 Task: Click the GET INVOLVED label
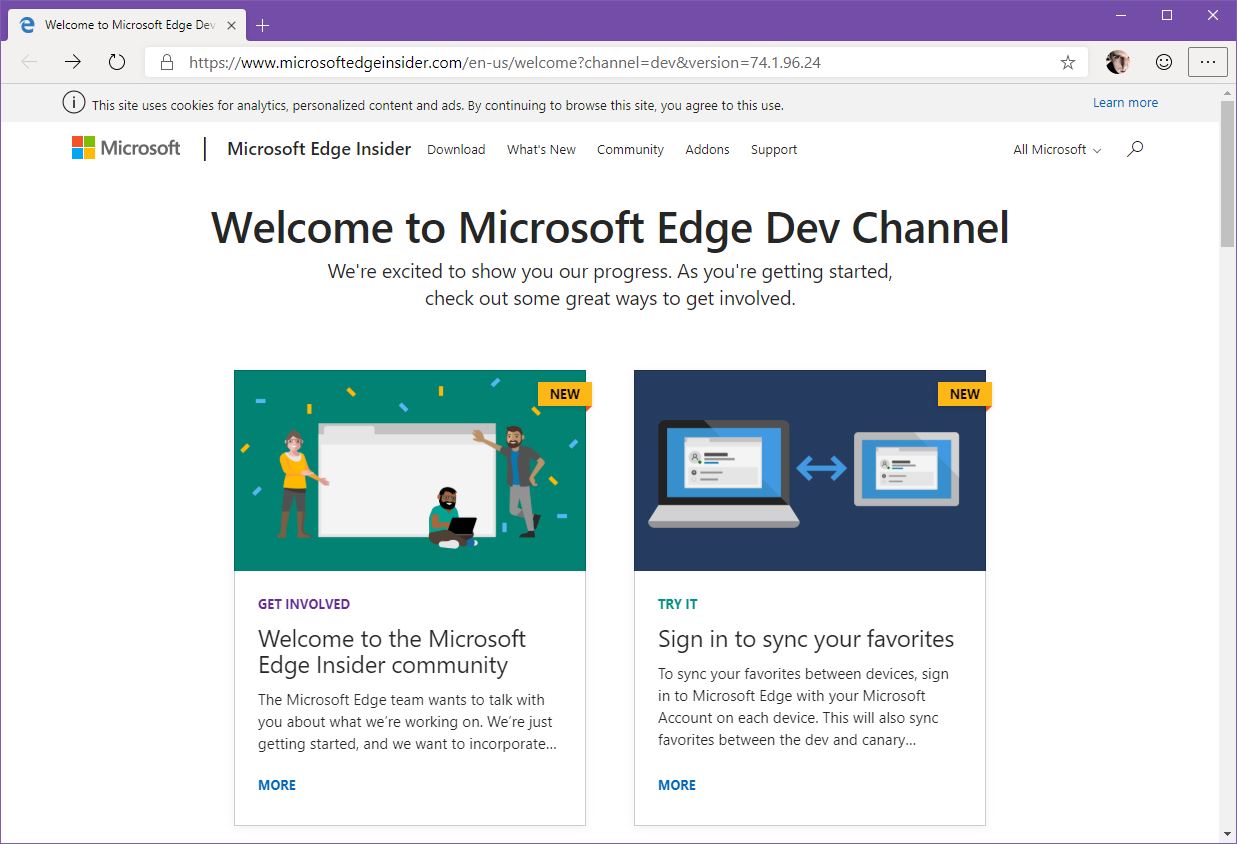pos(304,604)
